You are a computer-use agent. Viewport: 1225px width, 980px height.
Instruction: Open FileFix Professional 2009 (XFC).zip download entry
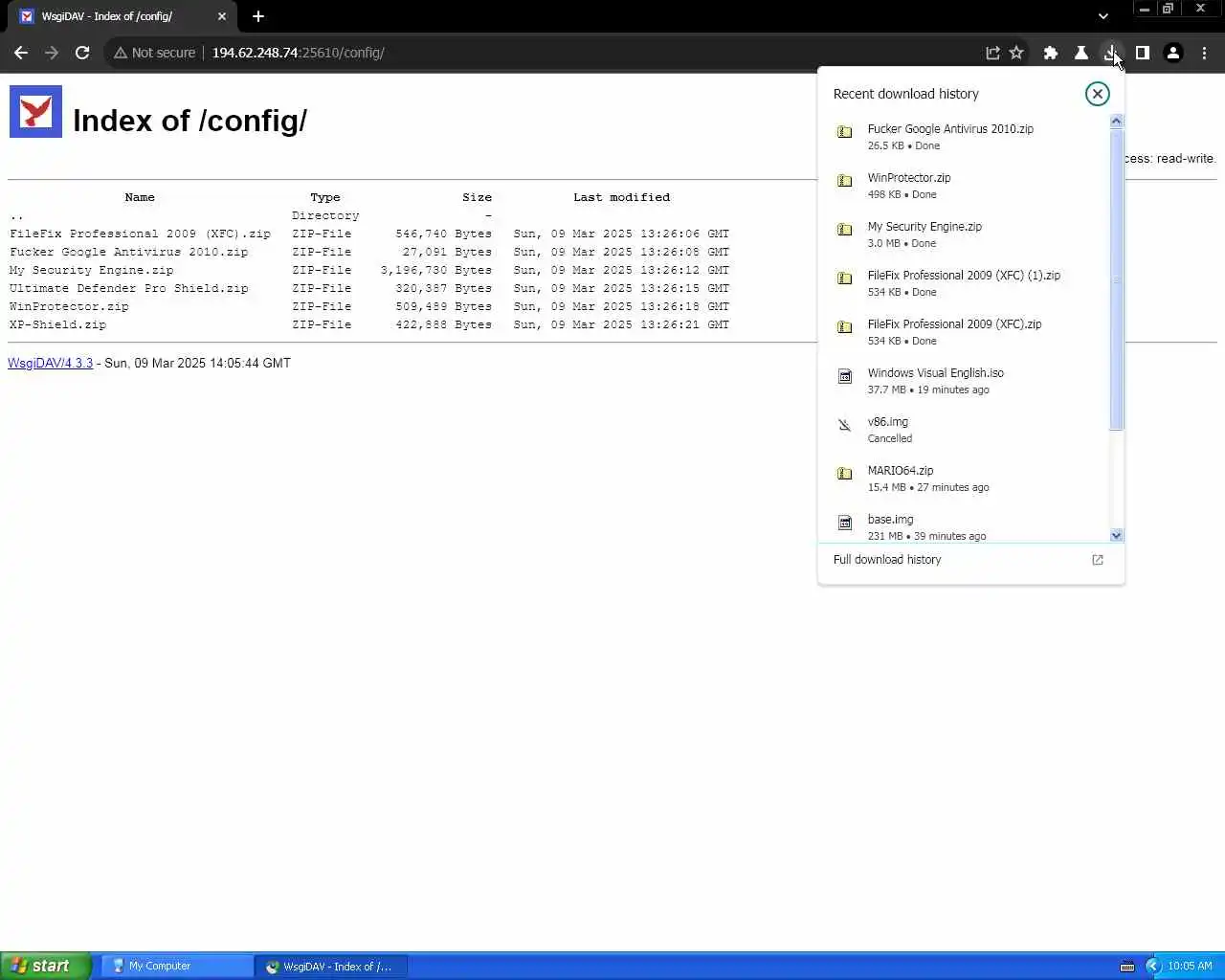point(965,332)
